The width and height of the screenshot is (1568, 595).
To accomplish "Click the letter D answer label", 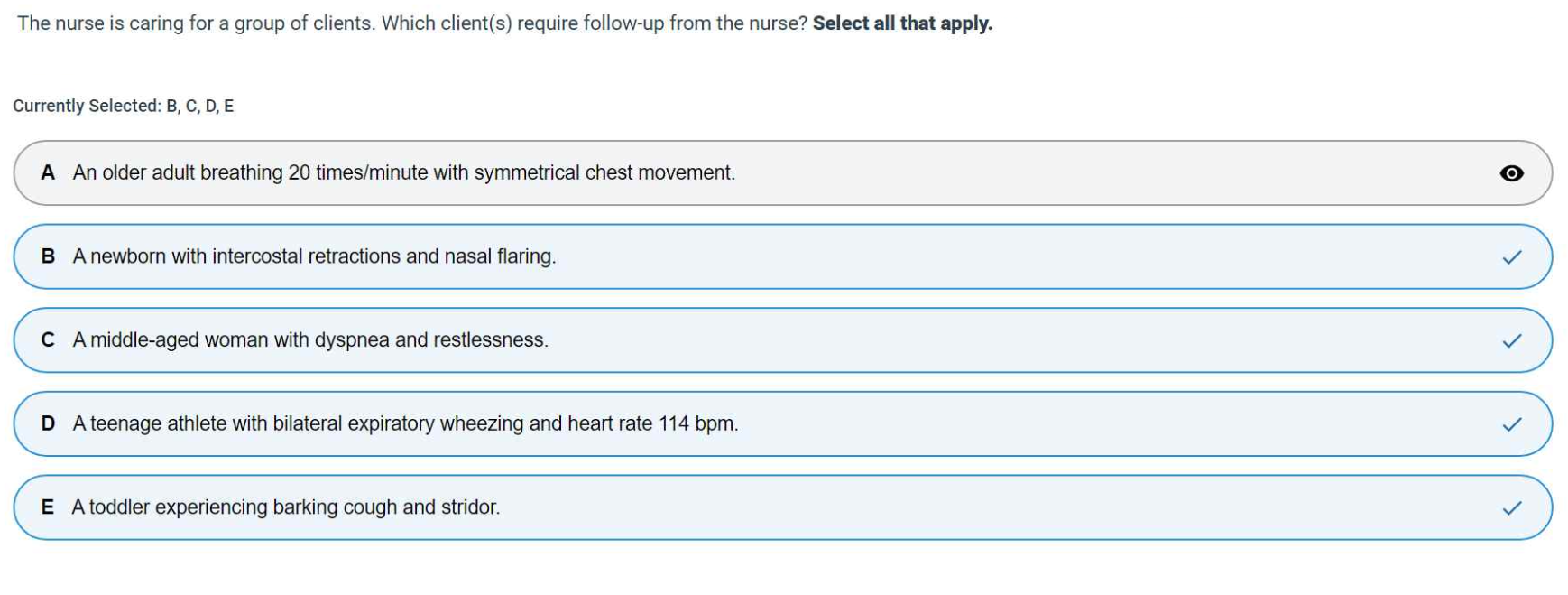I will 48,423.
